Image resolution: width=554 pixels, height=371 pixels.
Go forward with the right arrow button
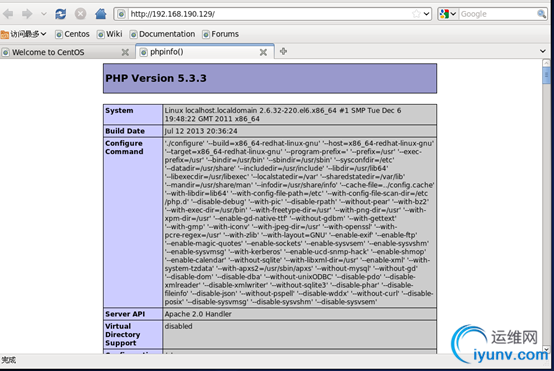(x=27, y=14)
